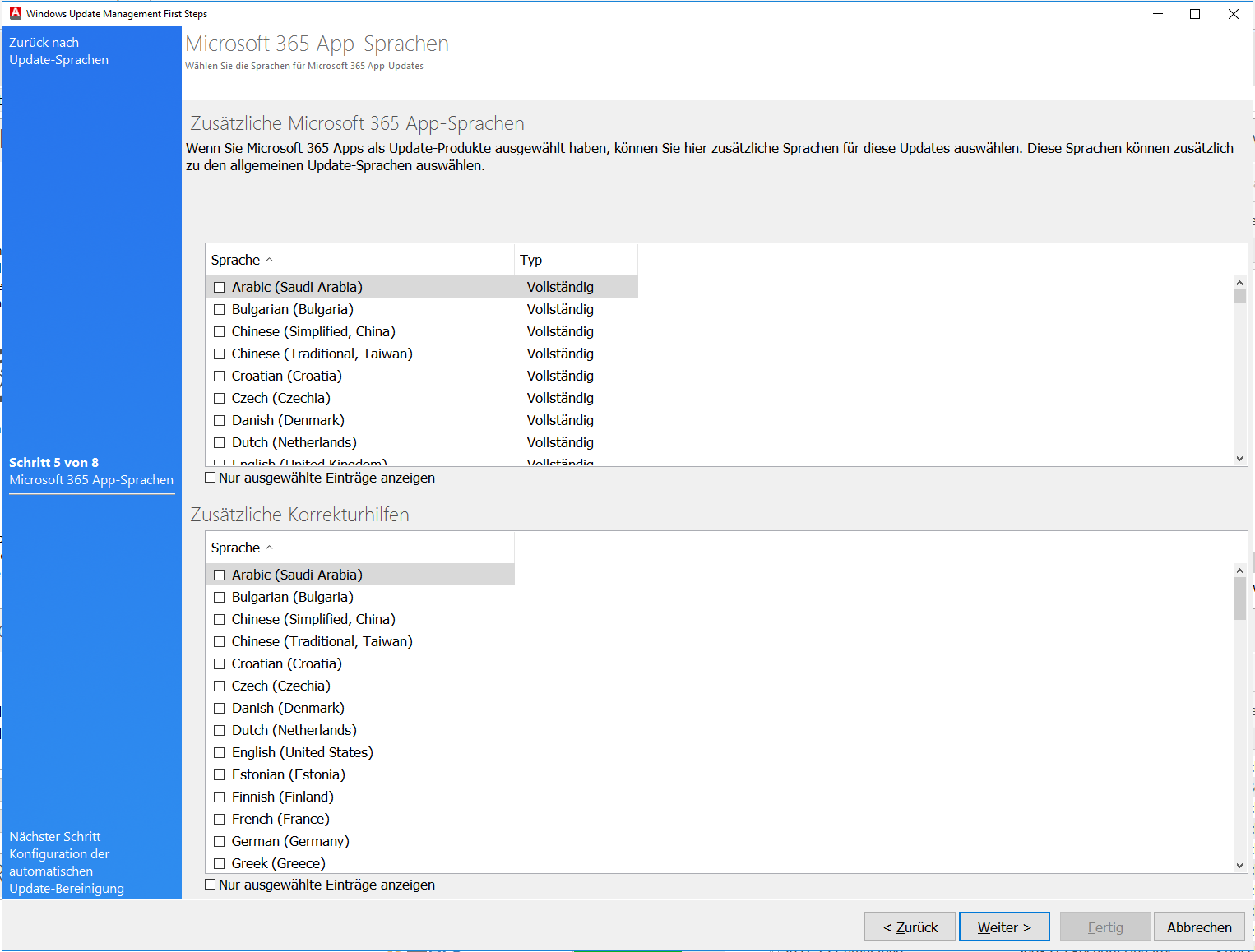The width and height of the screenshot is (1255, 952).
Task: Select Chinese (Traditional, Taiwan) checkbox in Korrekturhilfen list
Action: 219,642
